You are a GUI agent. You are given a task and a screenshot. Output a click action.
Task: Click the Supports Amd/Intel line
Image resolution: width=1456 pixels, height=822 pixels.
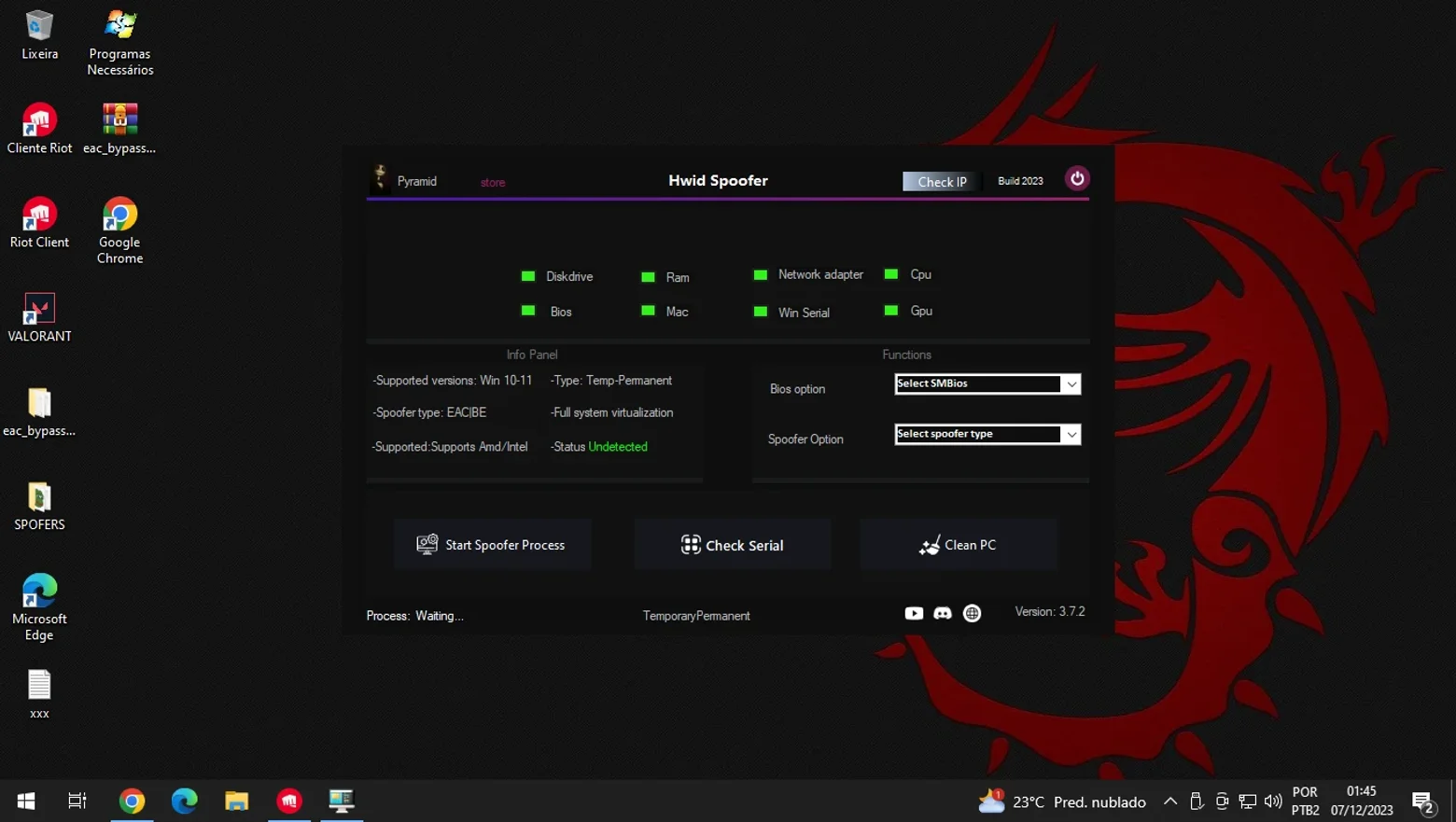tap(450, 447)
